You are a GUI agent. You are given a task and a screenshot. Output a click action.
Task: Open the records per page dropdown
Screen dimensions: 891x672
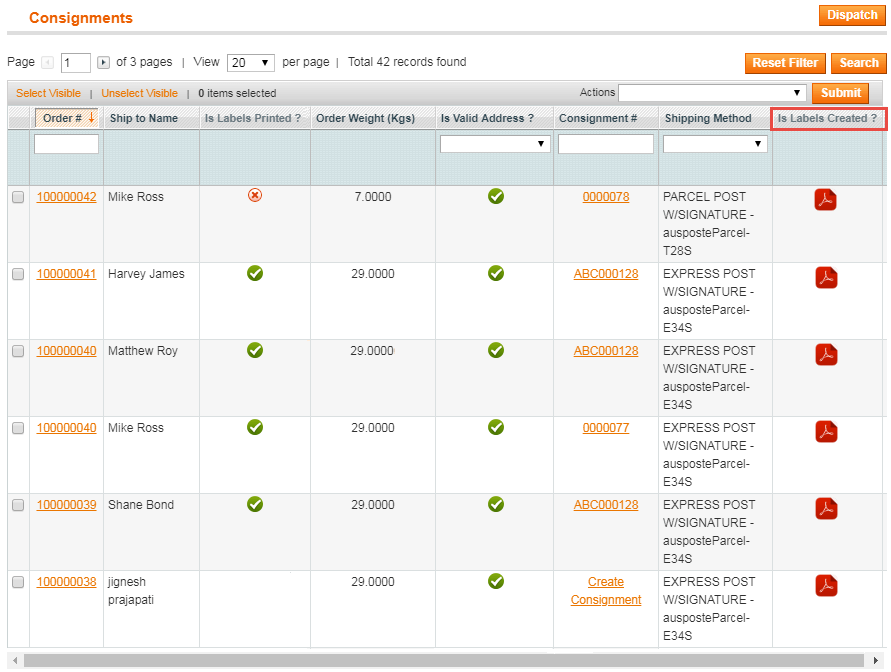coord(251,62)
